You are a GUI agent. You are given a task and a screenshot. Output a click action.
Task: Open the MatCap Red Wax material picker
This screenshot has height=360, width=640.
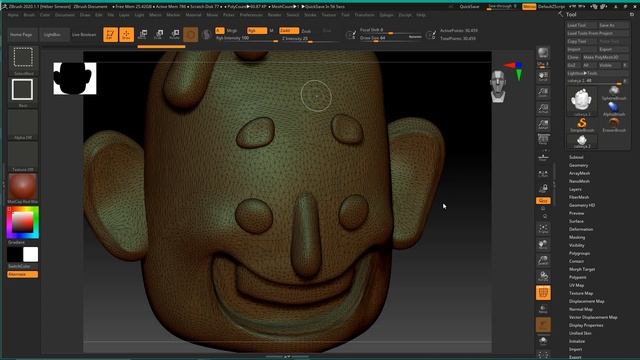click(23, 188)
